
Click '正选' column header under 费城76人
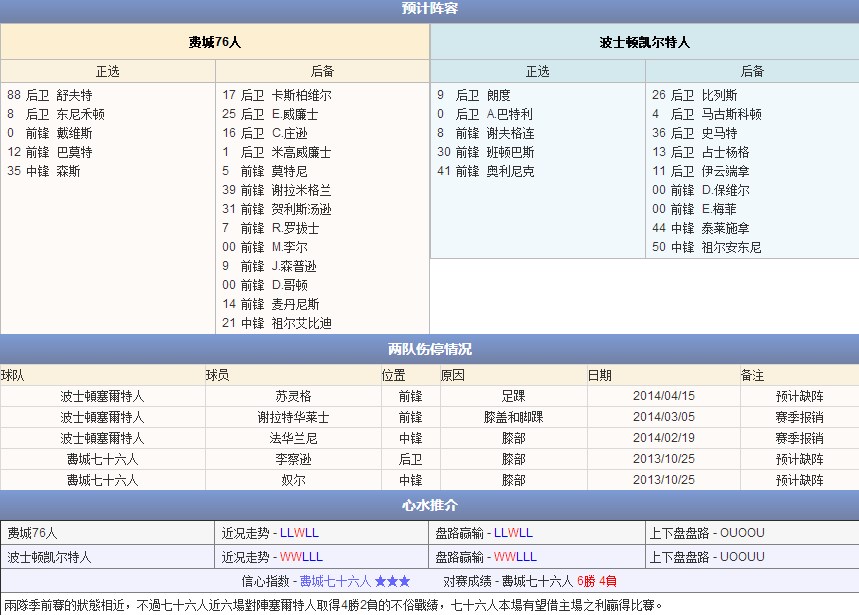107,71
